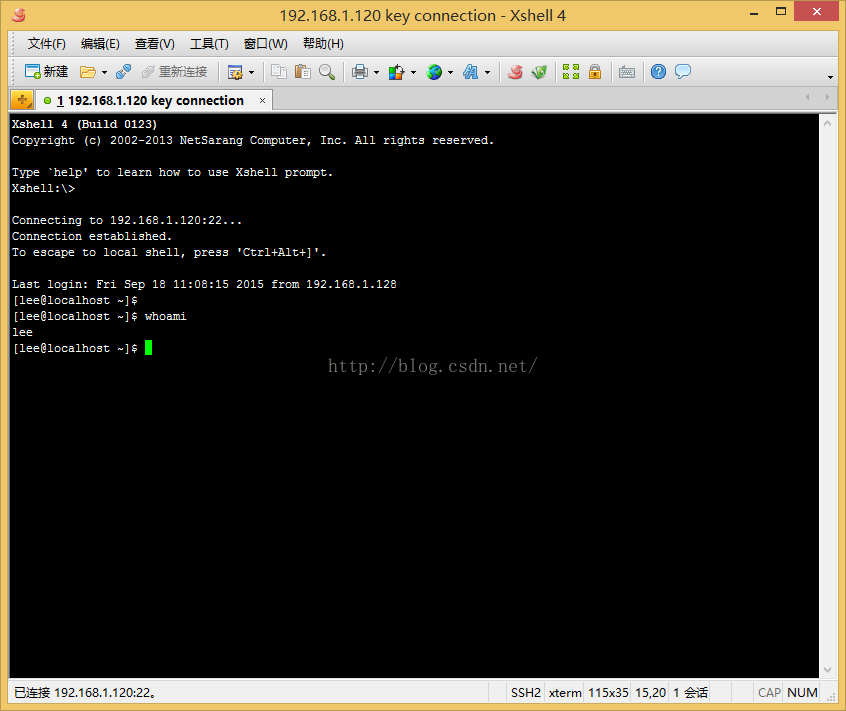
Task: Click the 1 会话 session count
Action: click(x=690, y=693)
